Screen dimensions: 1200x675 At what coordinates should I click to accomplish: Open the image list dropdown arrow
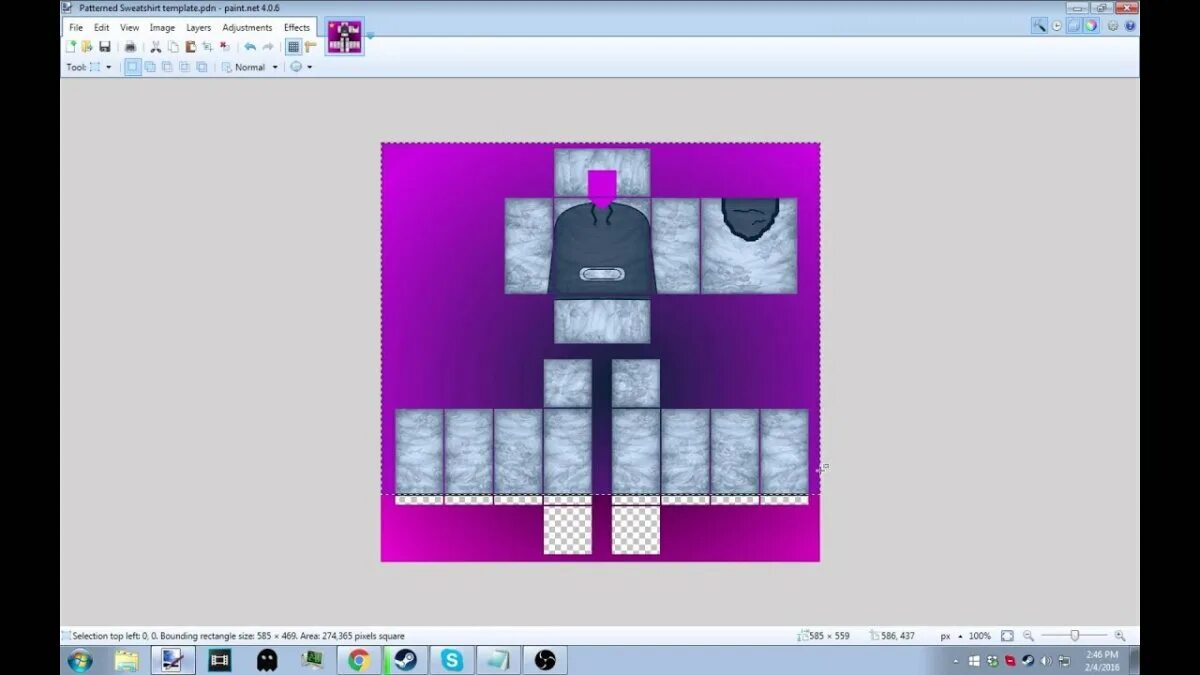coord(371,36)
